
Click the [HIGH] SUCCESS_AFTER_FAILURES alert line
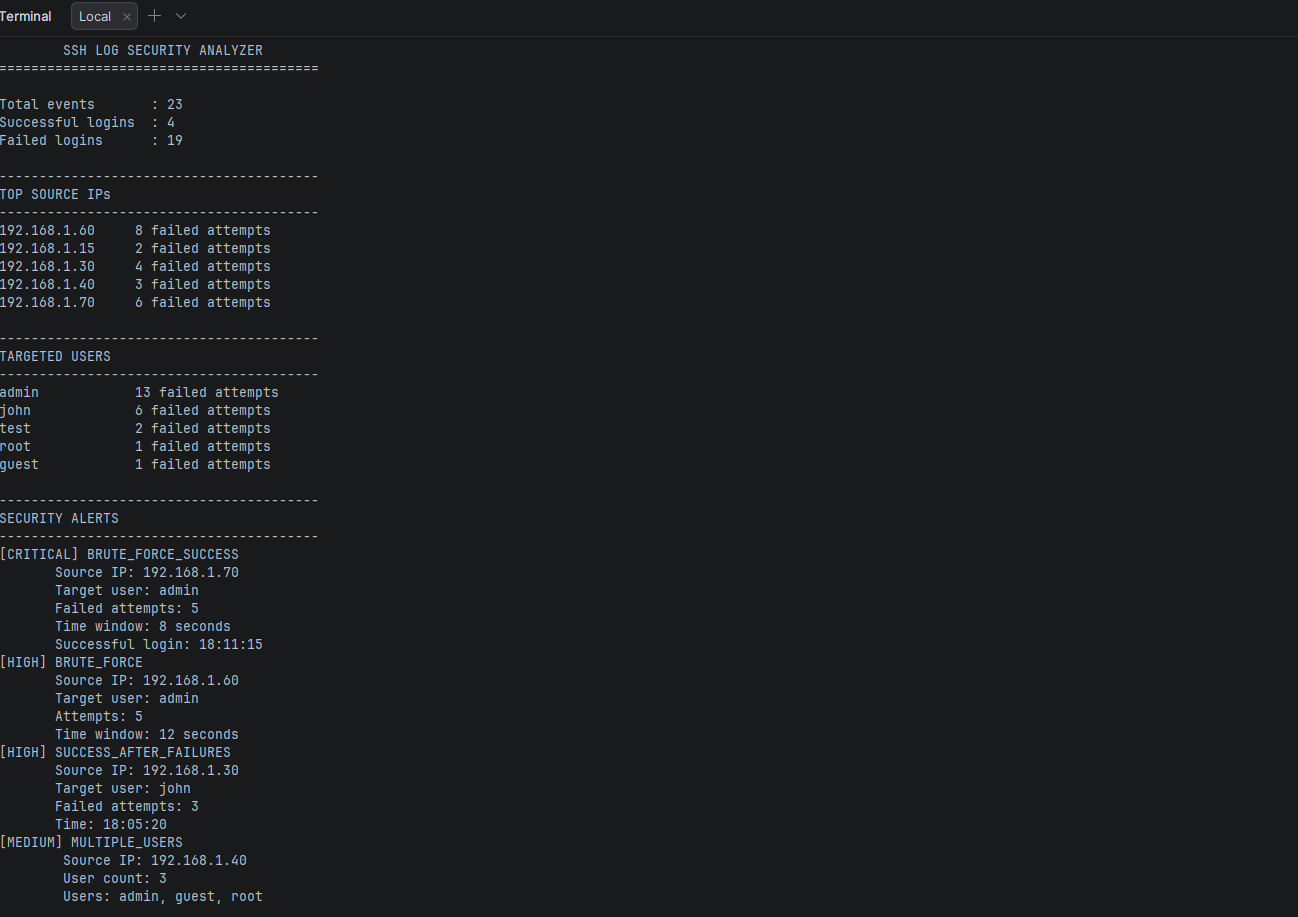click(115, 752)
